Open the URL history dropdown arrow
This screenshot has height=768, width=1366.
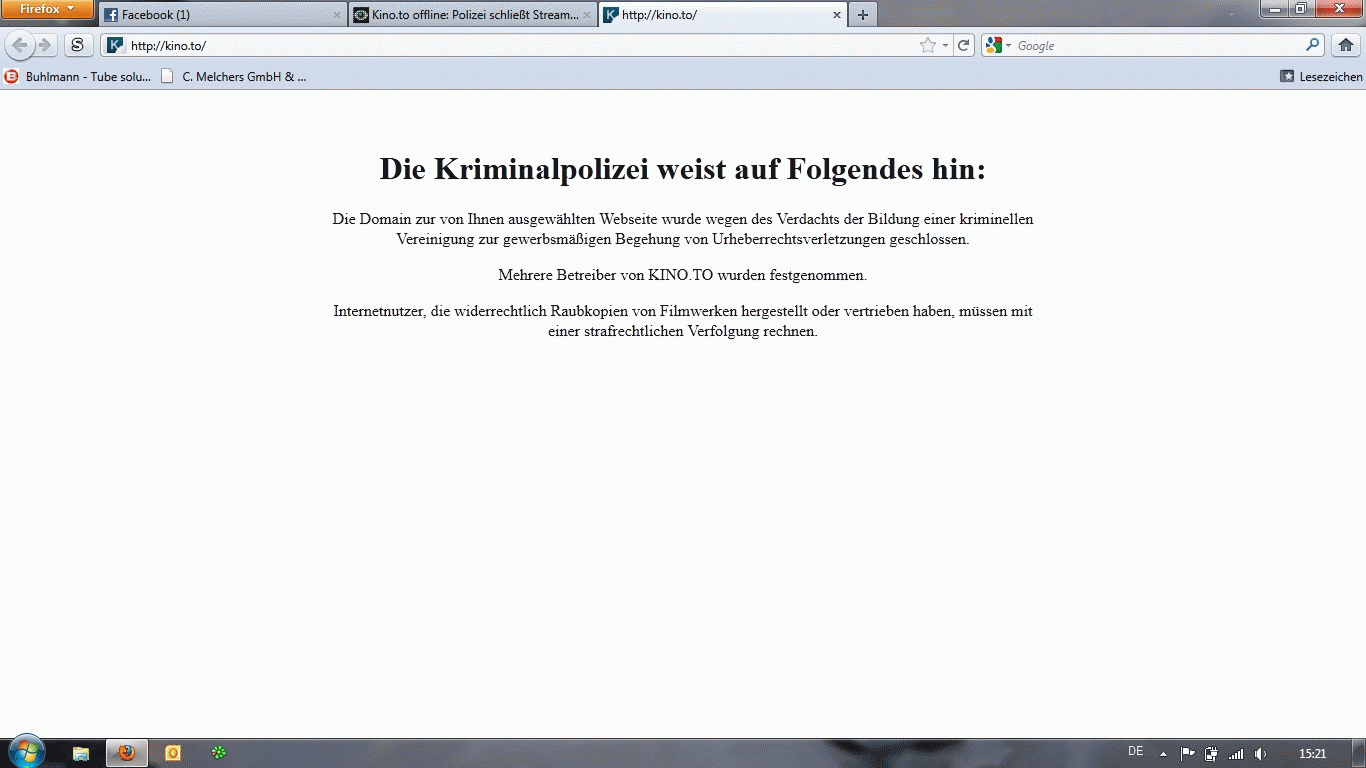tap(945, 45)
